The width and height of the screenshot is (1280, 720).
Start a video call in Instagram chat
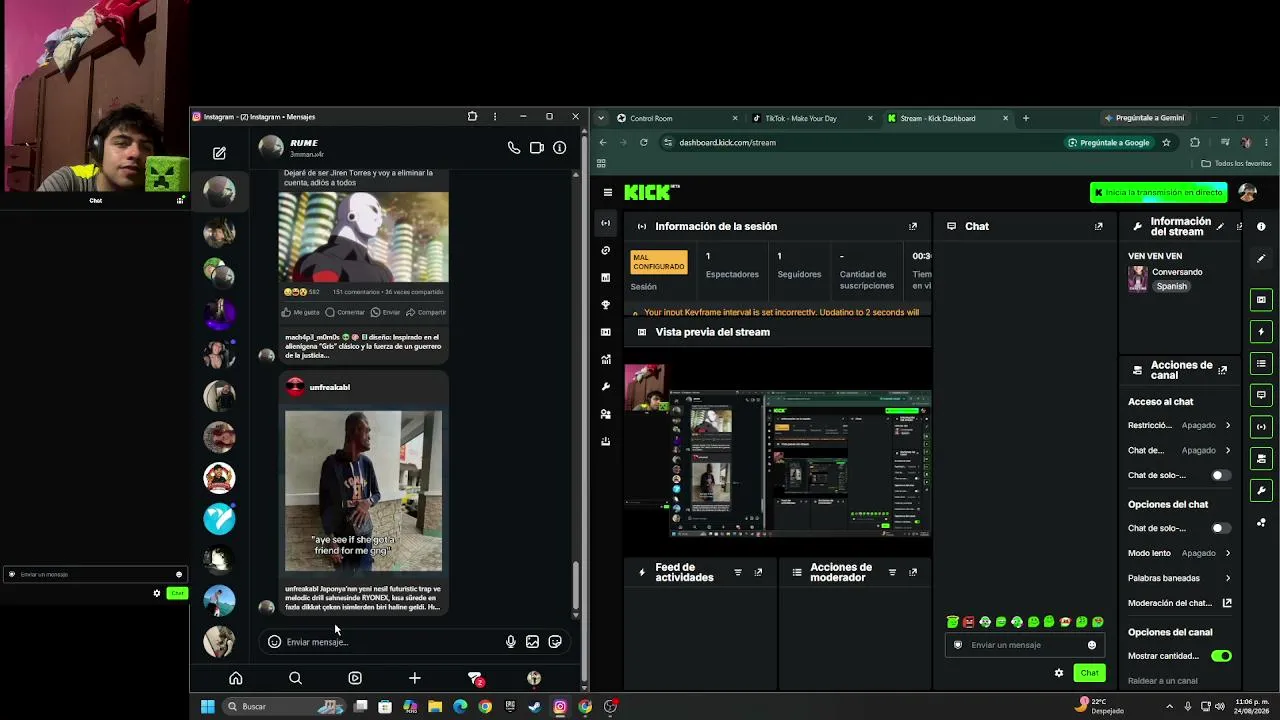coord(537,148)
